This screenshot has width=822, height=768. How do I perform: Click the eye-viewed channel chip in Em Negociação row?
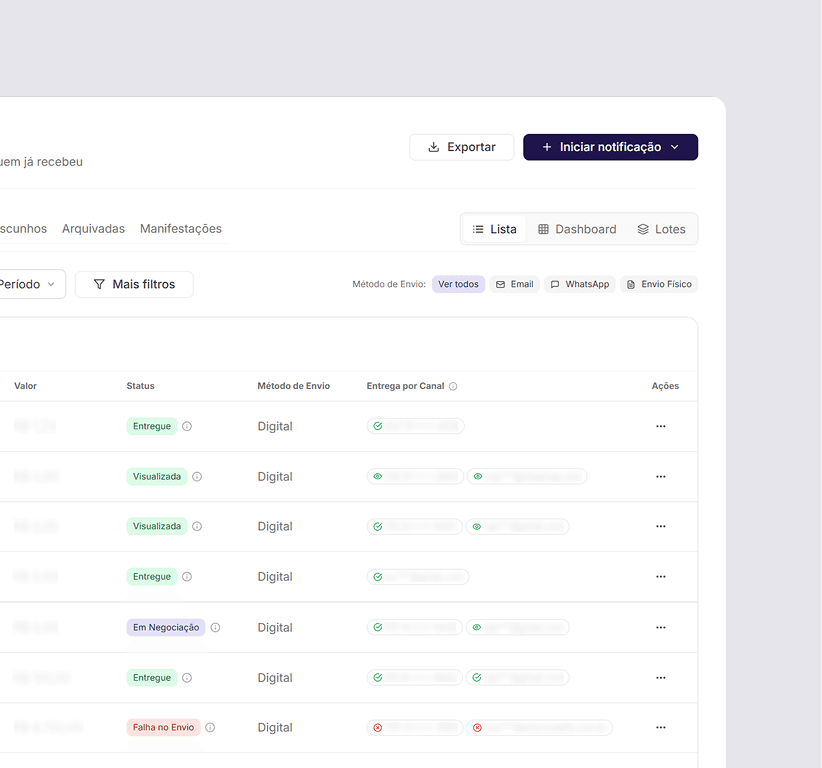pyautogui.click(x=517, y=628)
